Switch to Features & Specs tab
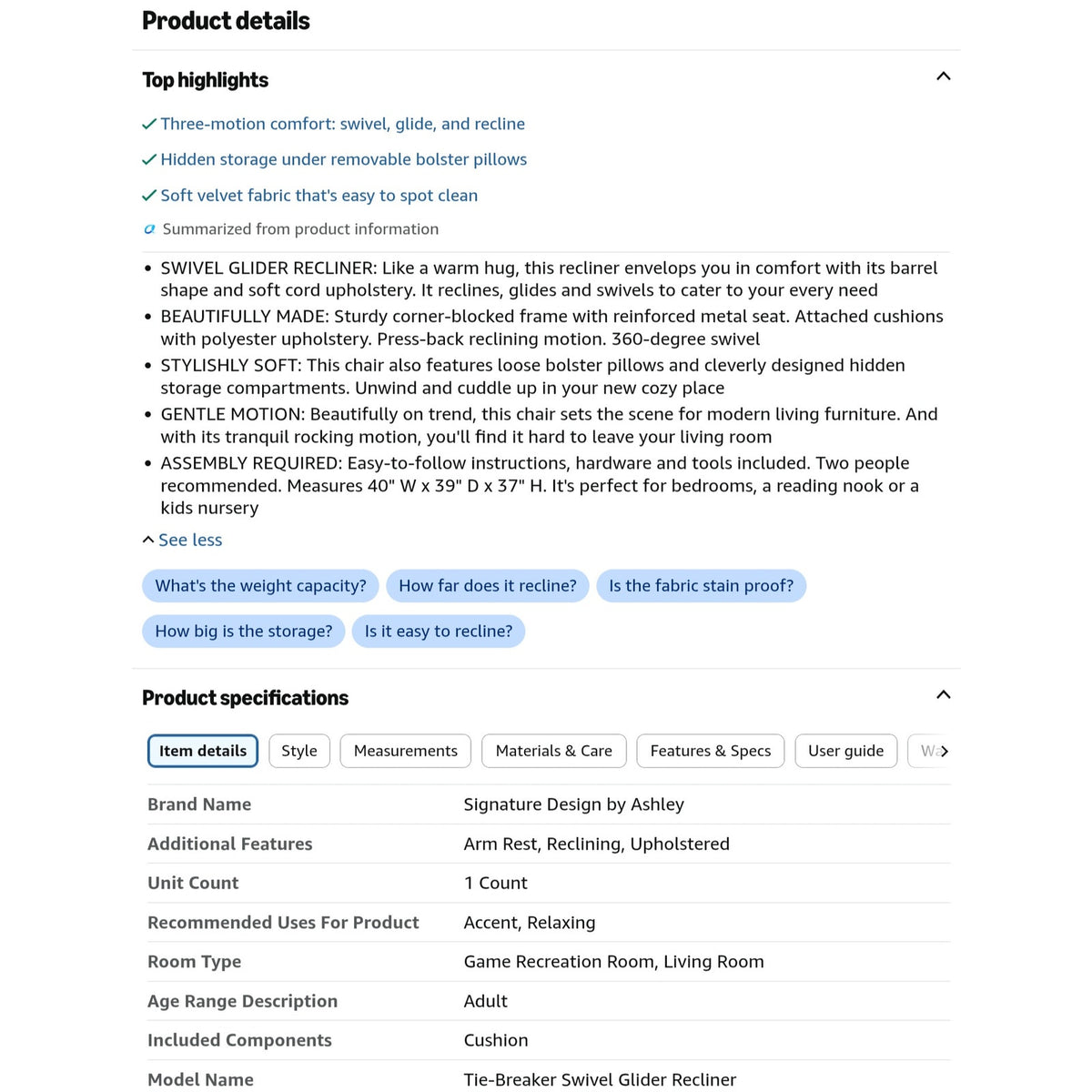The width and height of the screenshot is (1092, 1092). click(x=711, y=751)
